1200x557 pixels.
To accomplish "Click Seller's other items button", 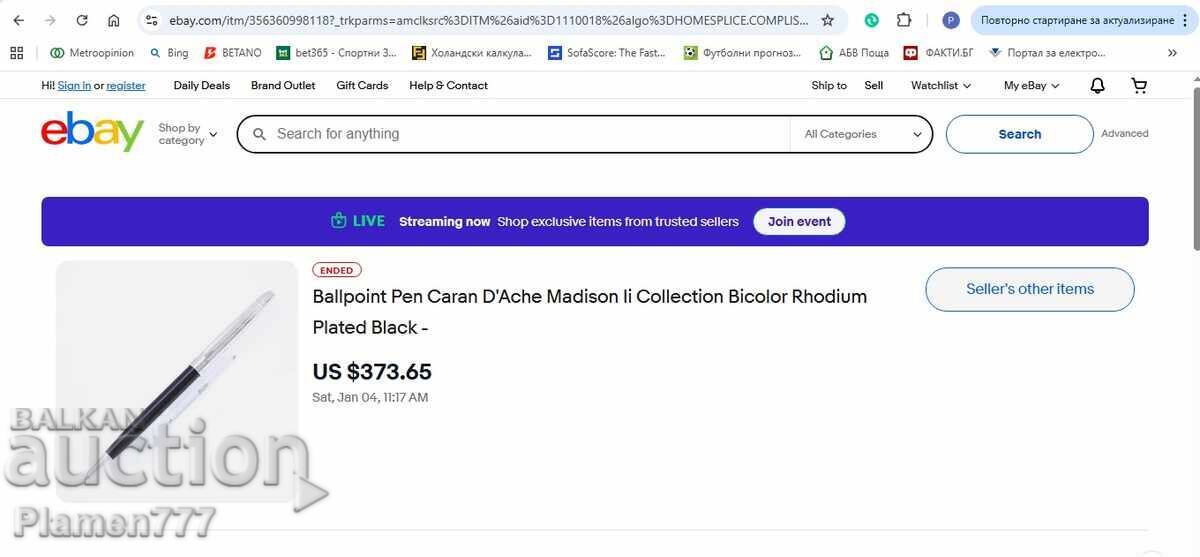I will pyautogui.click(x=1029, y=289).
